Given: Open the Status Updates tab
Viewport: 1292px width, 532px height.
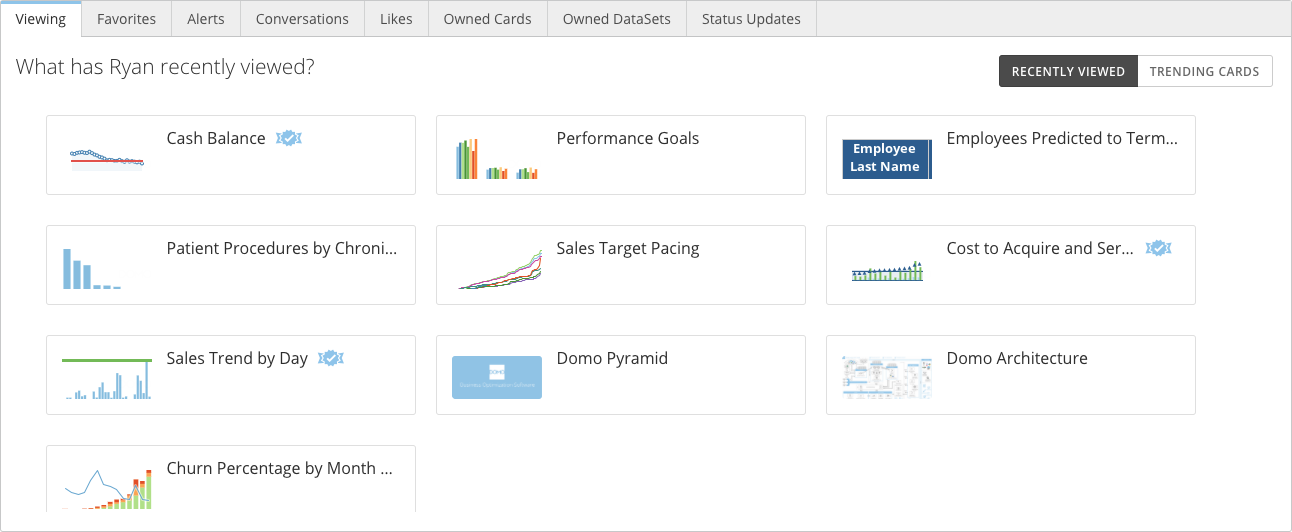Looking at the screenshot, I should pos(751,18).
